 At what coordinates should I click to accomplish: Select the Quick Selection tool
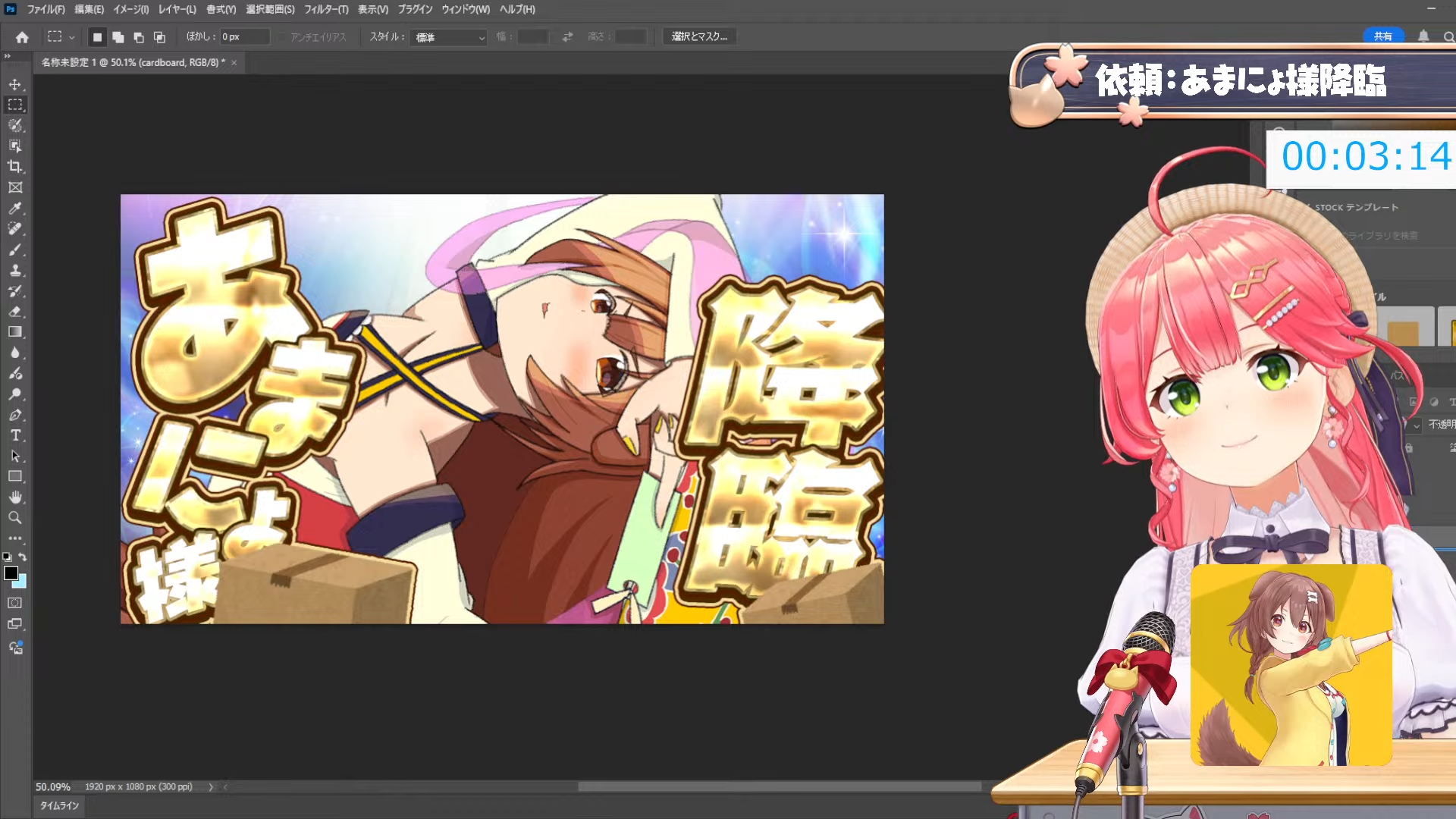15,125
